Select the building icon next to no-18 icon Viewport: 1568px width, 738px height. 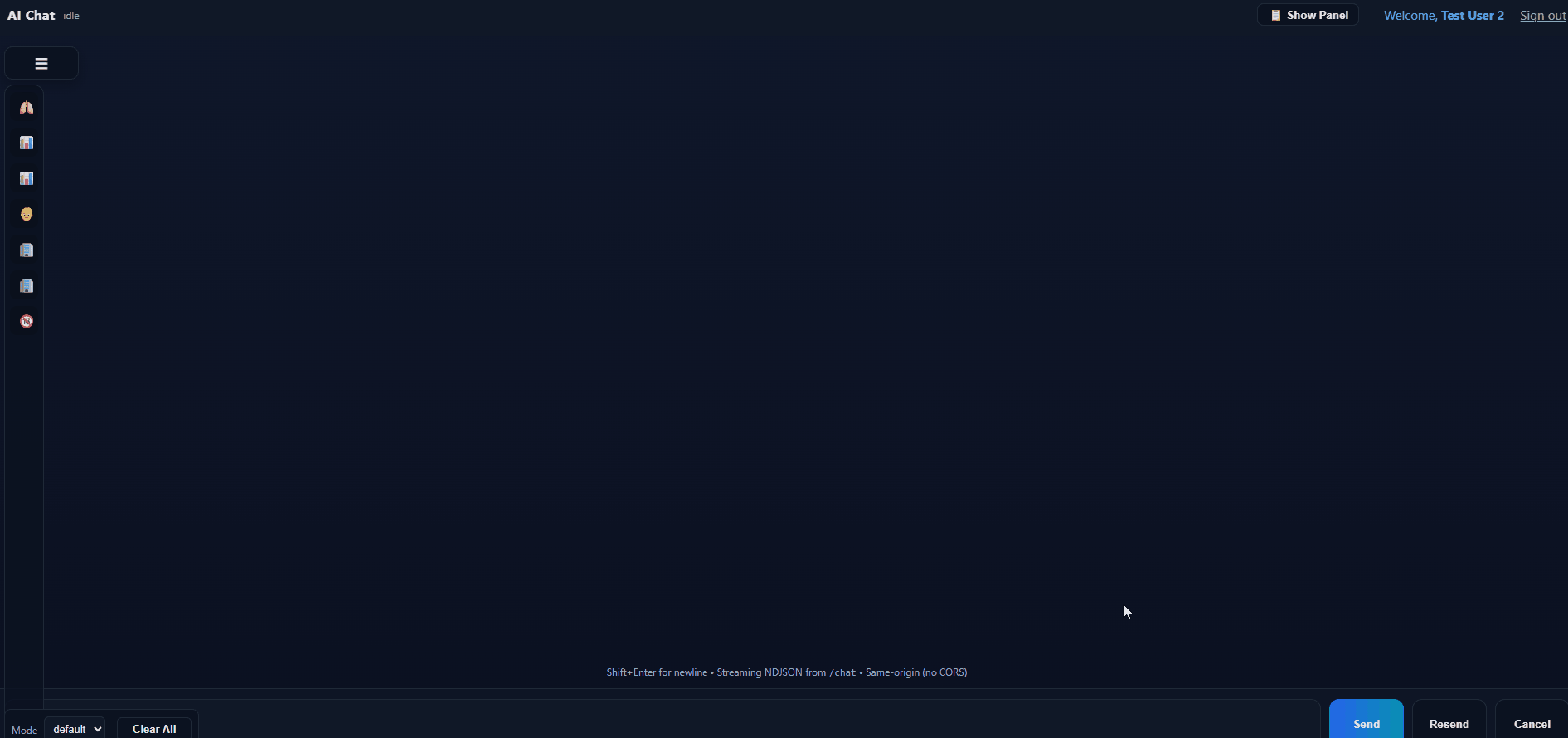27,285
